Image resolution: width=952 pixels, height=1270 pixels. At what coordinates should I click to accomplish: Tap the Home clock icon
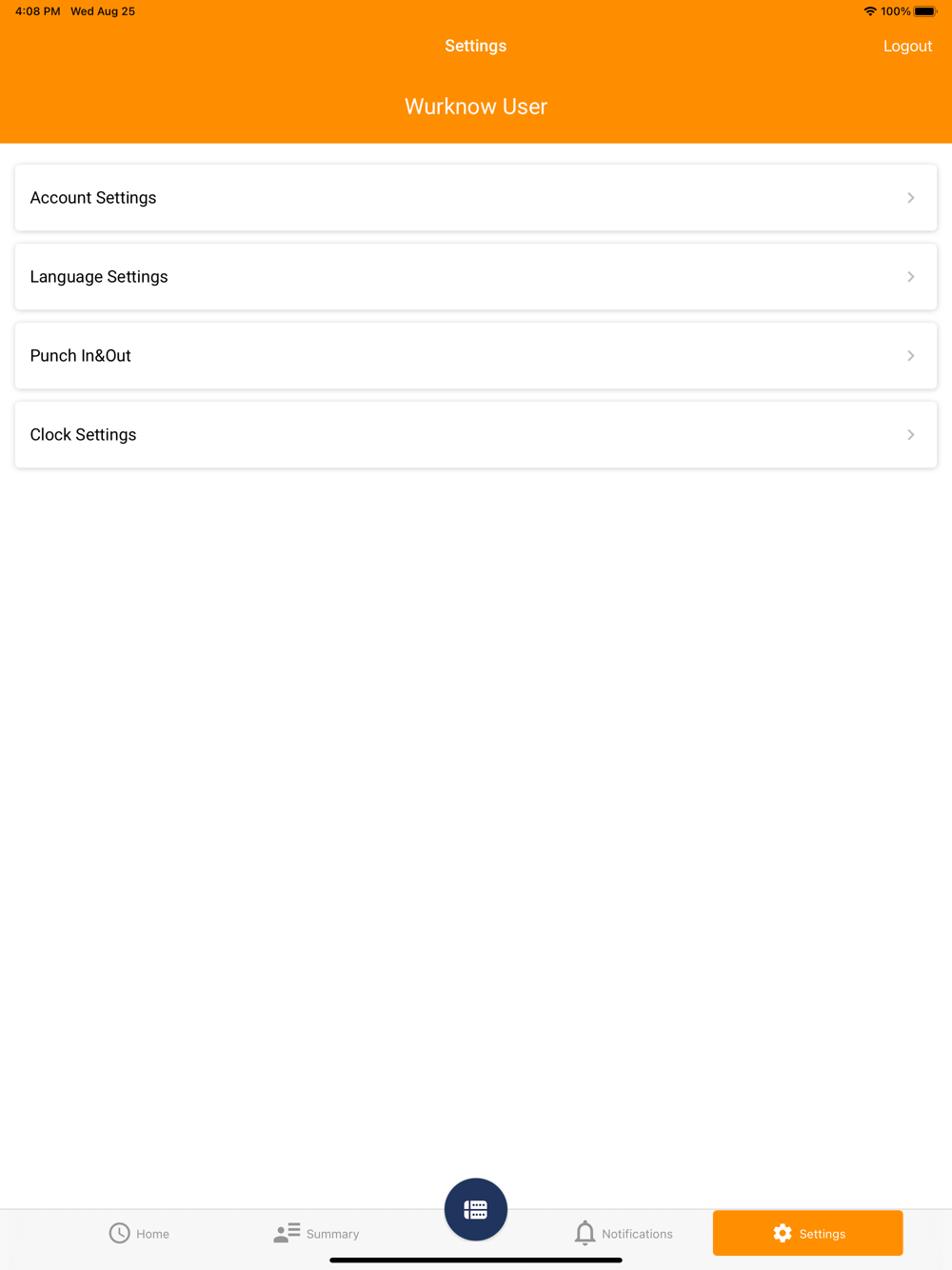(119, 1233)
